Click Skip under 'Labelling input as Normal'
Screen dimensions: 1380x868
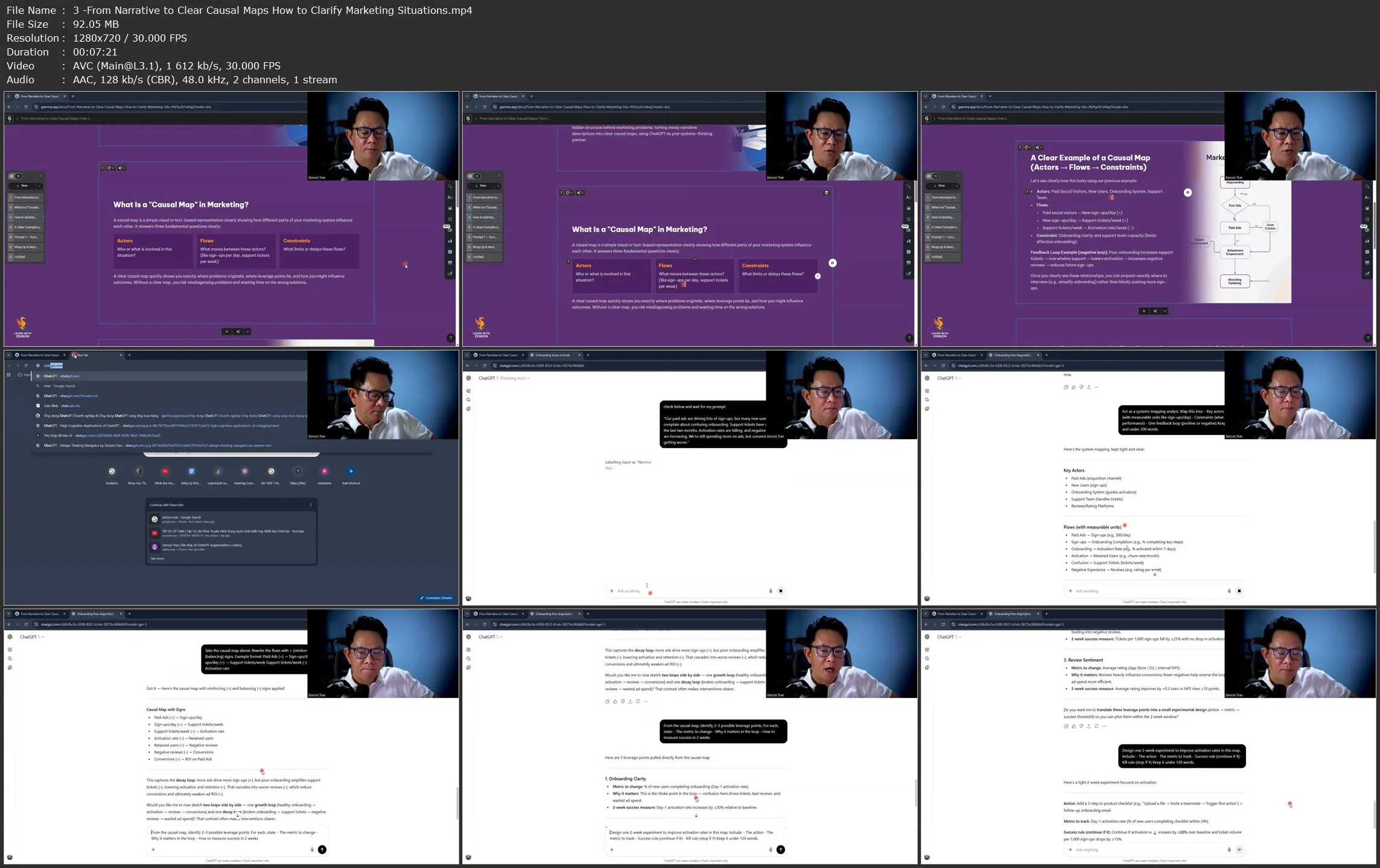[x=608, y=468]
